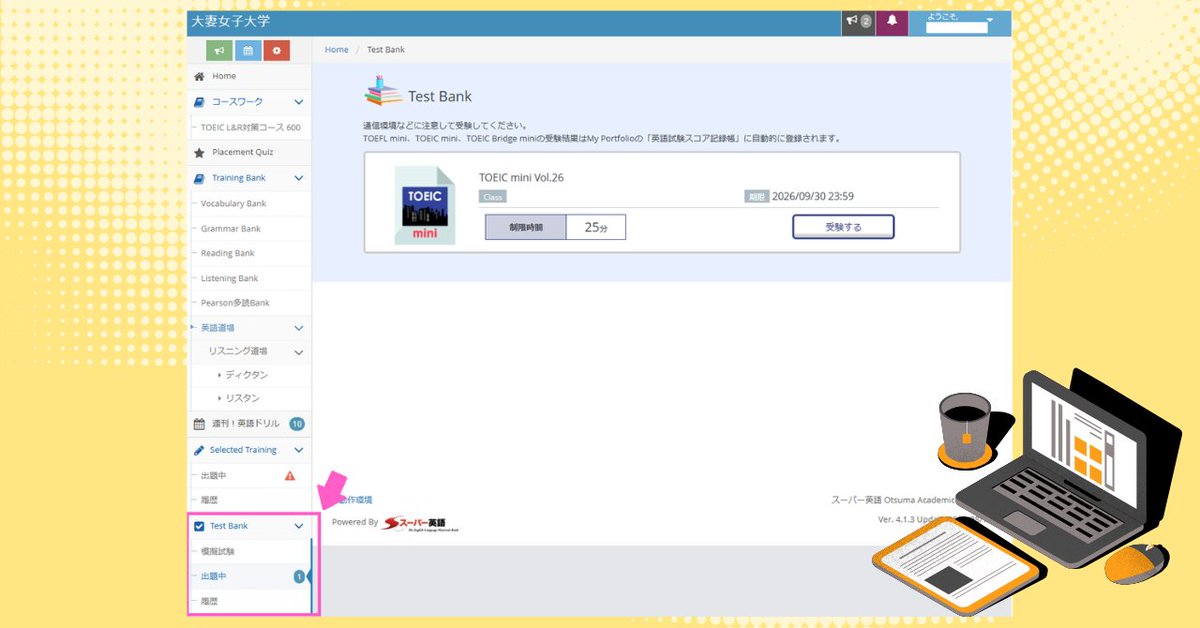Open Reading Bank

click(x=228, y=254)
